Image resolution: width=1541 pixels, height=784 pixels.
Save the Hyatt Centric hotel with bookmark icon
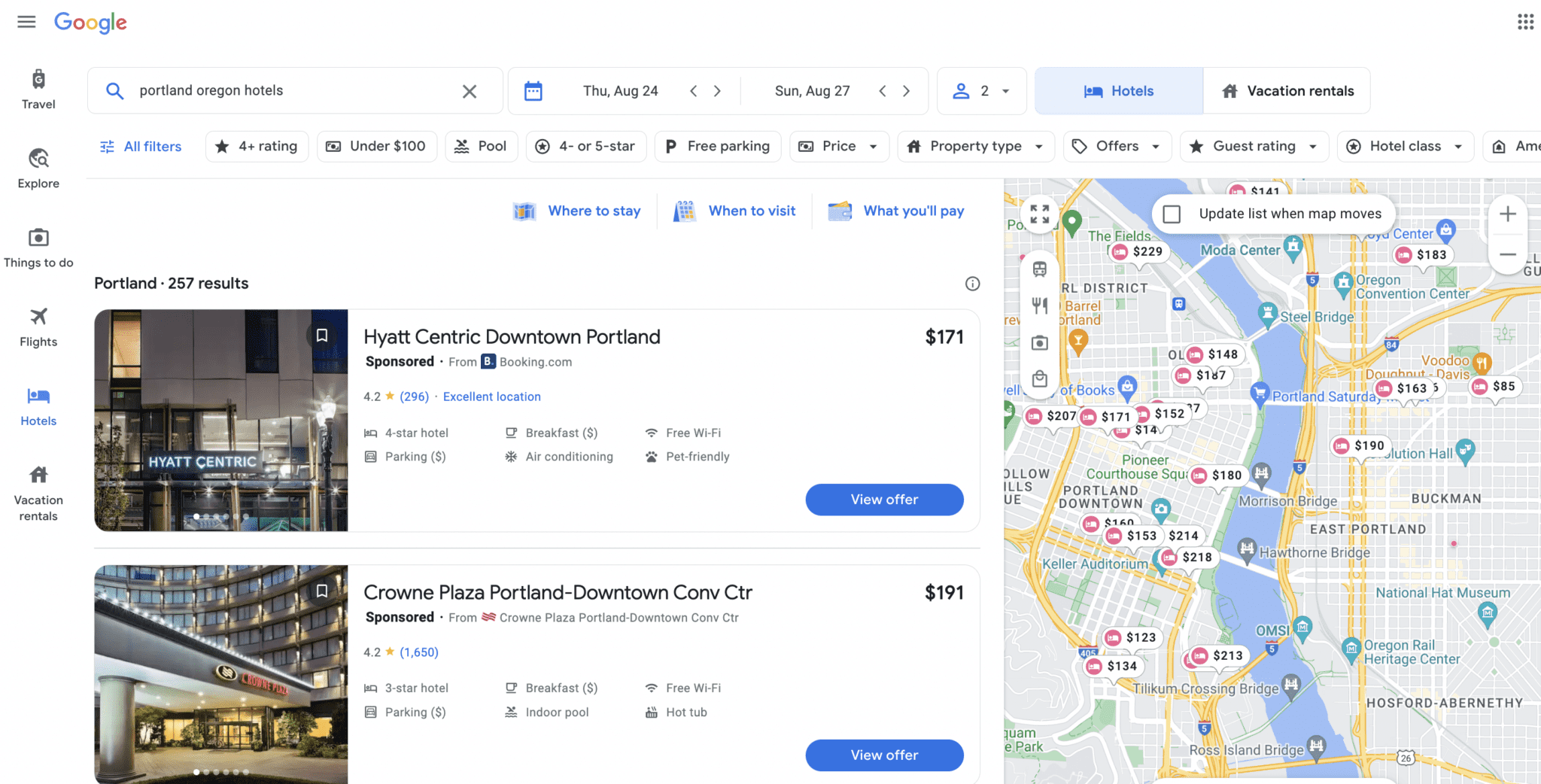click(323, 335)
